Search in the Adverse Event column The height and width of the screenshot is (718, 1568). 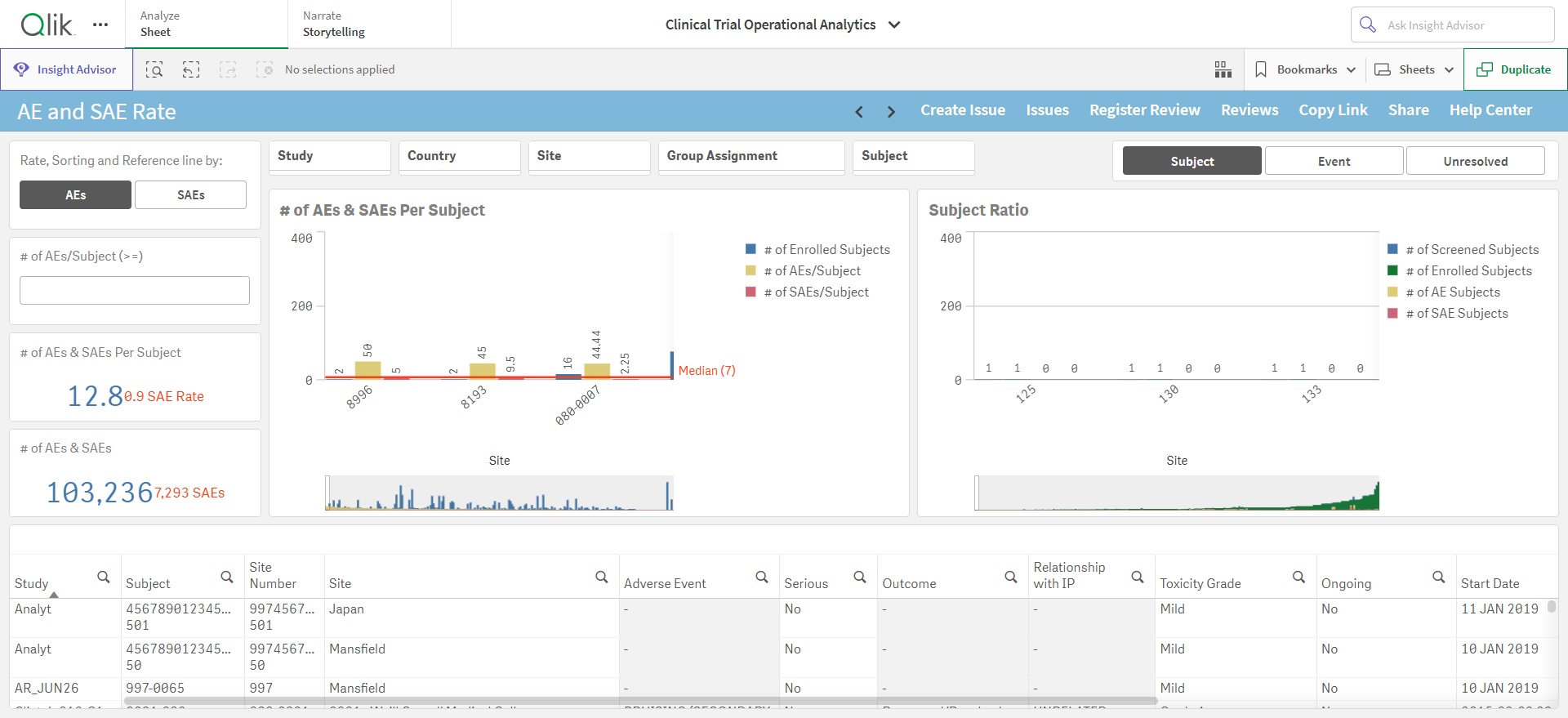pos(762,577)
